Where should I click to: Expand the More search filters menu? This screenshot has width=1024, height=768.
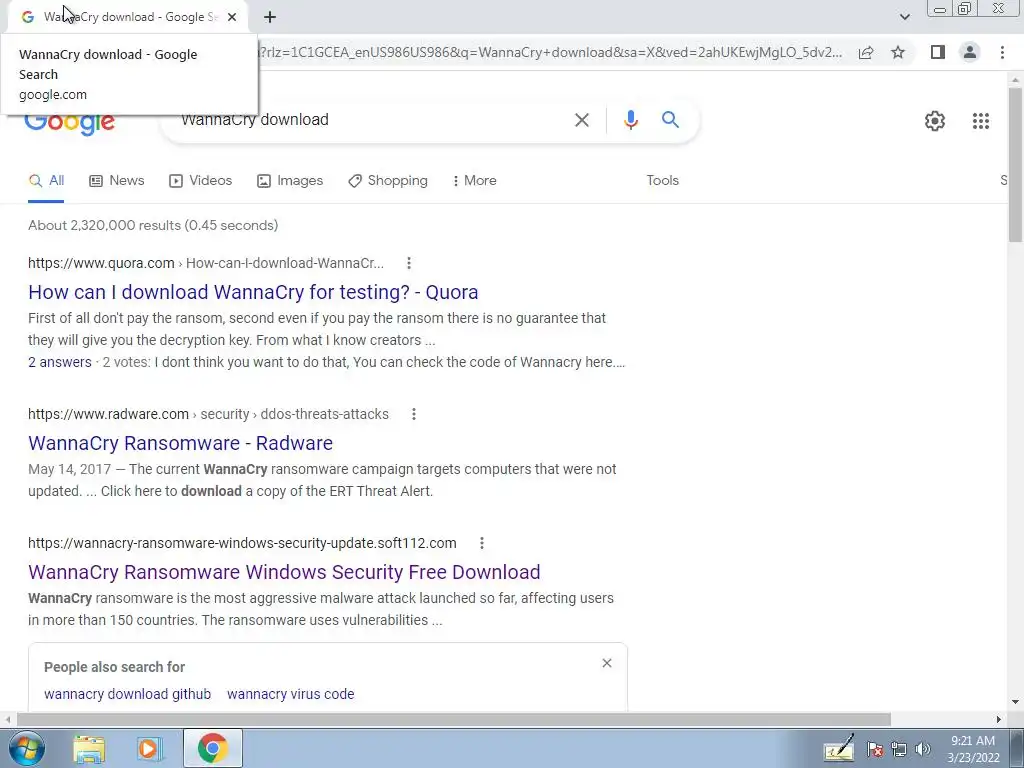point(474,180)
